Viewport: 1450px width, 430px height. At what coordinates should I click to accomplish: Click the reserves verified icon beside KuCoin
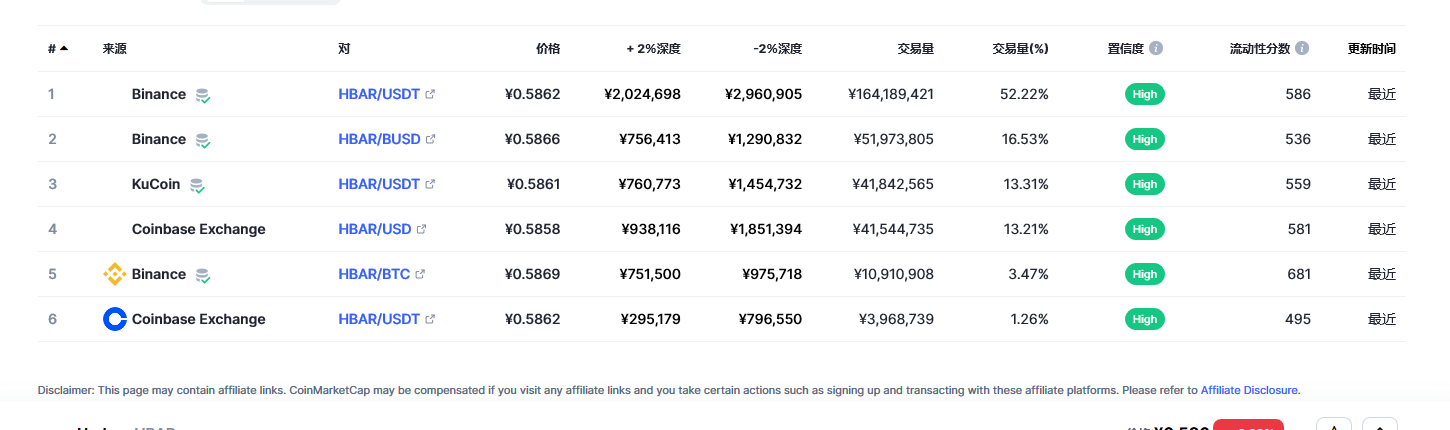[197, 185]
